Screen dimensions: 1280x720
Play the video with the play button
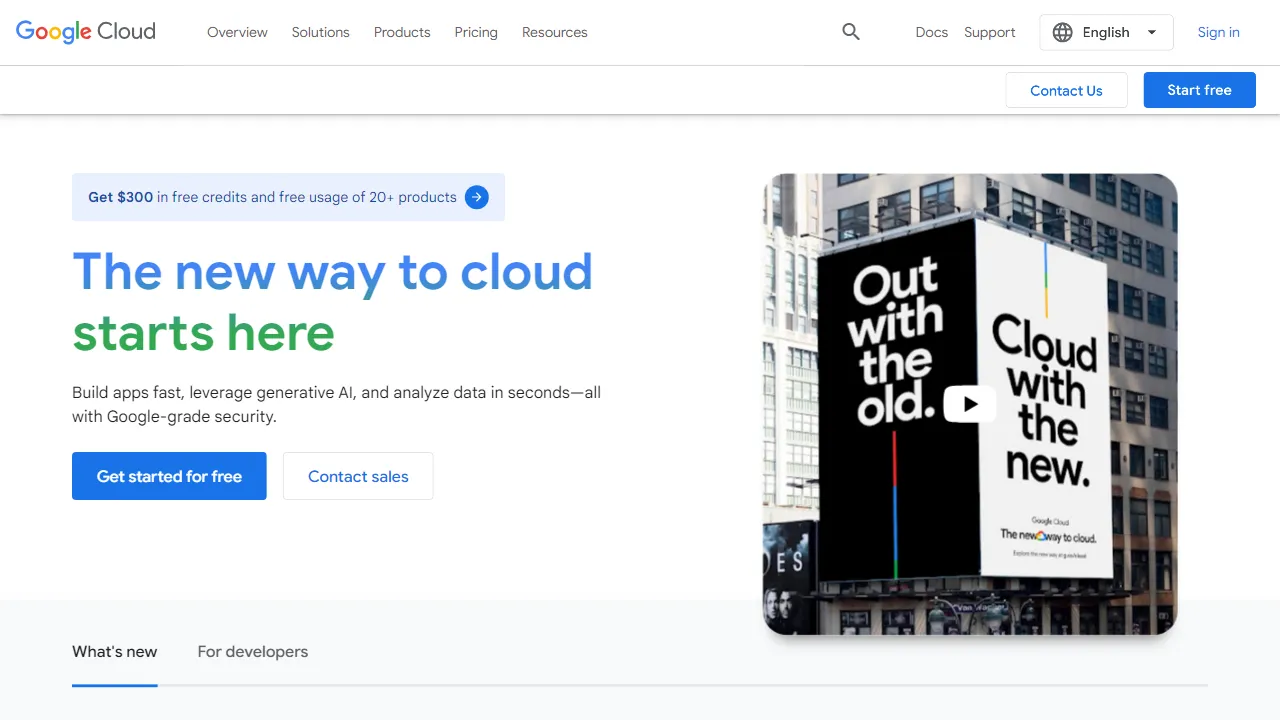pos(969,404)
